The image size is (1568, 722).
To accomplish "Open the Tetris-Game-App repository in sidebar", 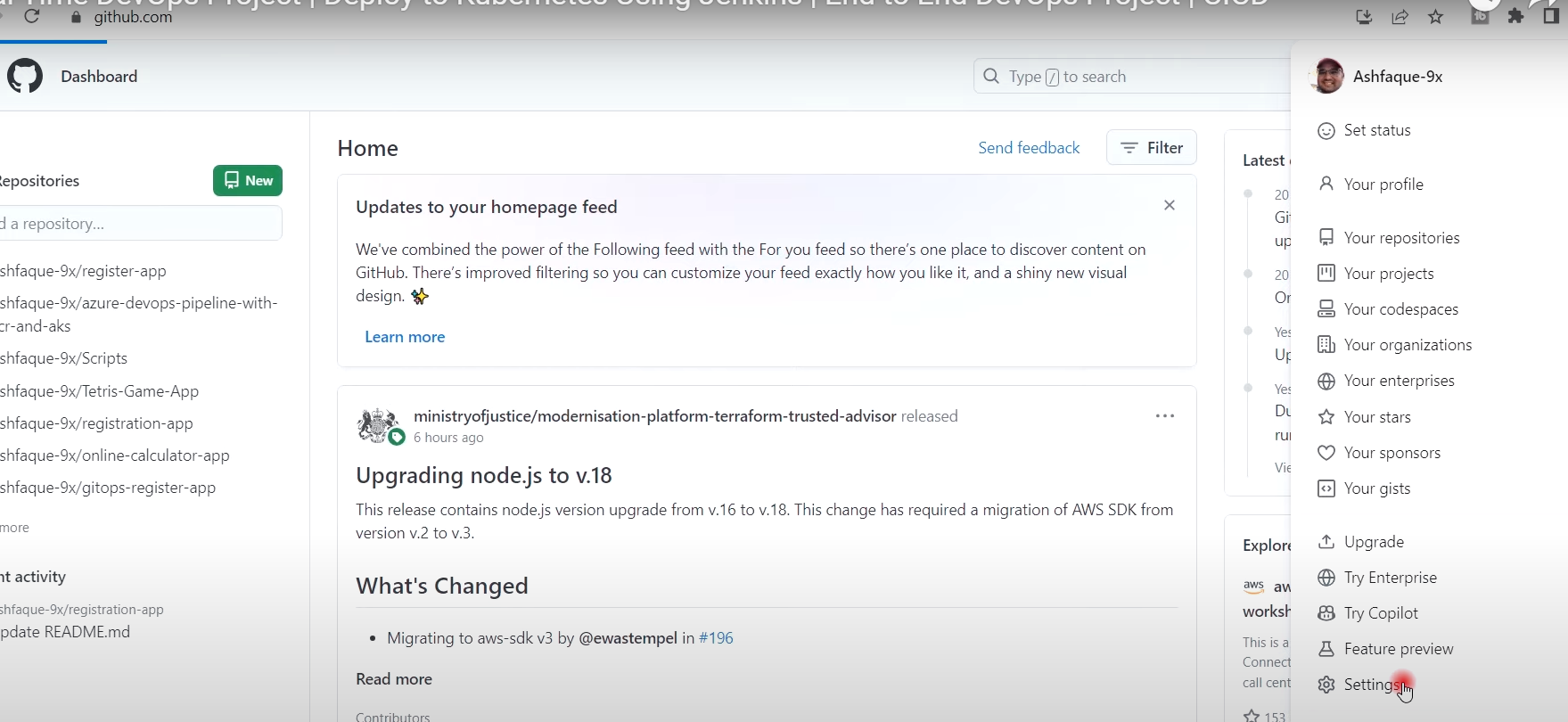I will point(100,391).
